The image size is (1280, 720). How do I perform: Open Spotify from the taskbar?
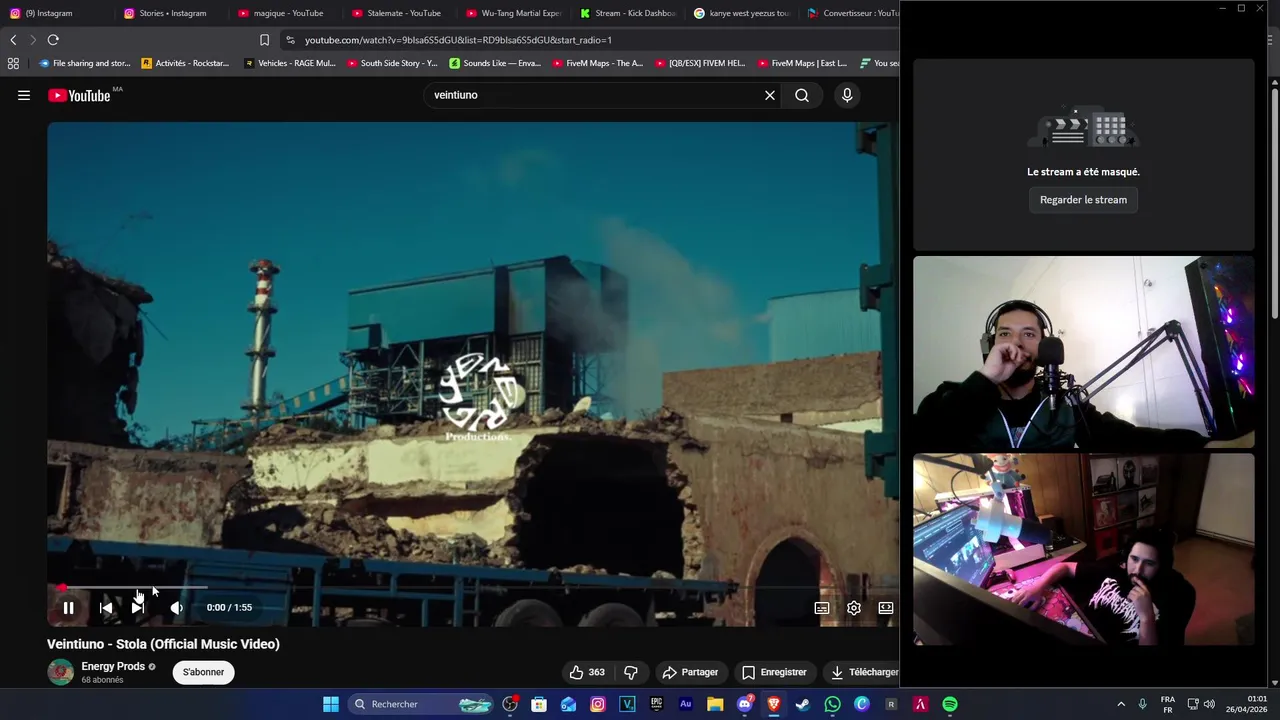point(950,704)
